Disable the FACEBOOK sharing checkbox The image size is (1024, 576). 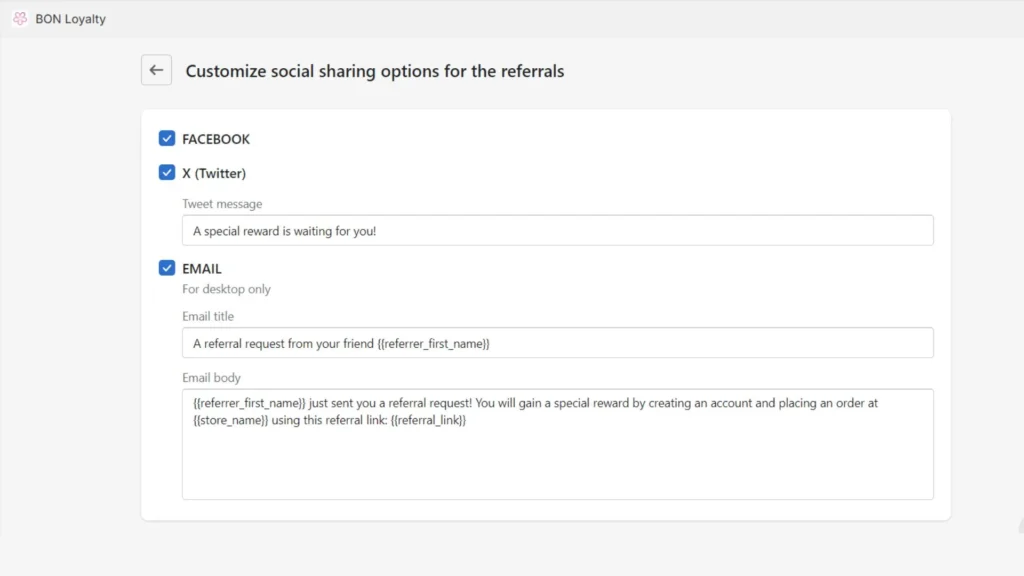click(x=167, y=138)
